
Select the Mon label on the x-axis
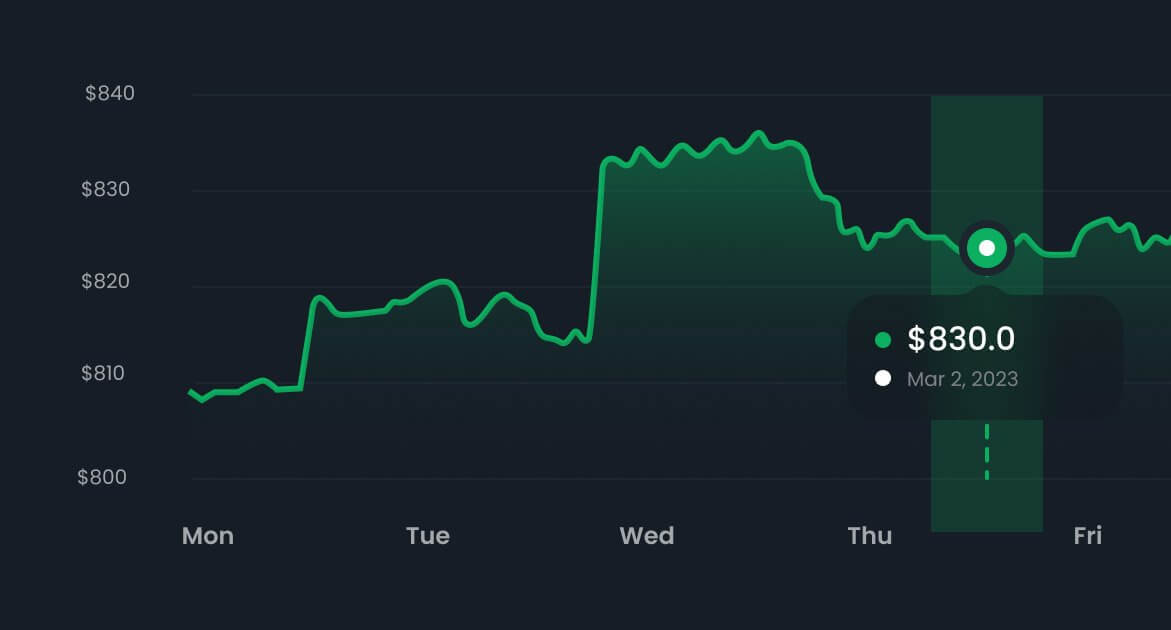[208, 536]
